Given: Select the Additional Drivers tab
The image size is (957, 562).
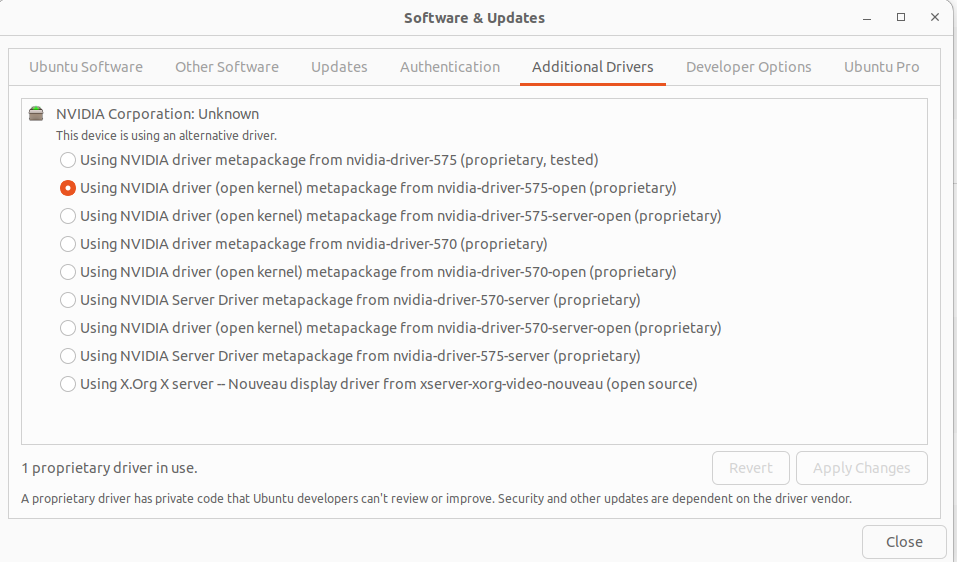Looking at the screenshot, I should point(593,67).
